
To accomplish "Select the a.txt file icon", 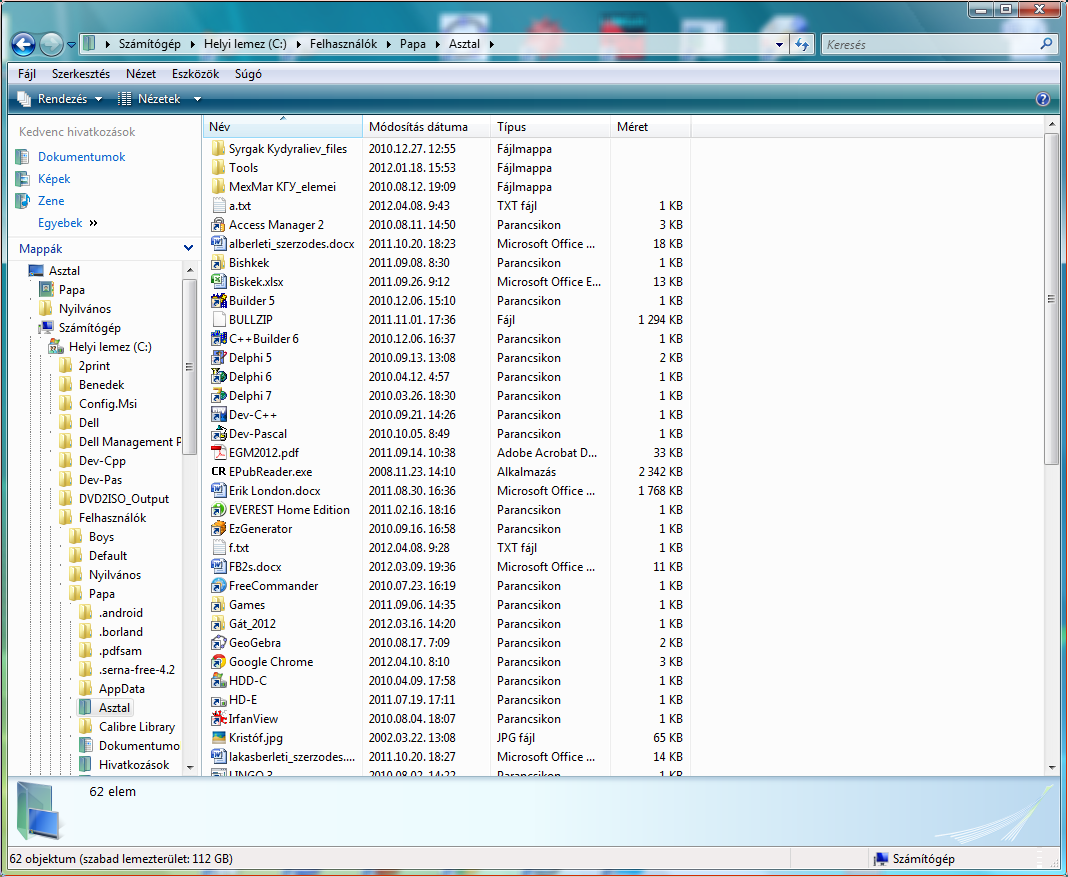I will [x=218, y=206].
